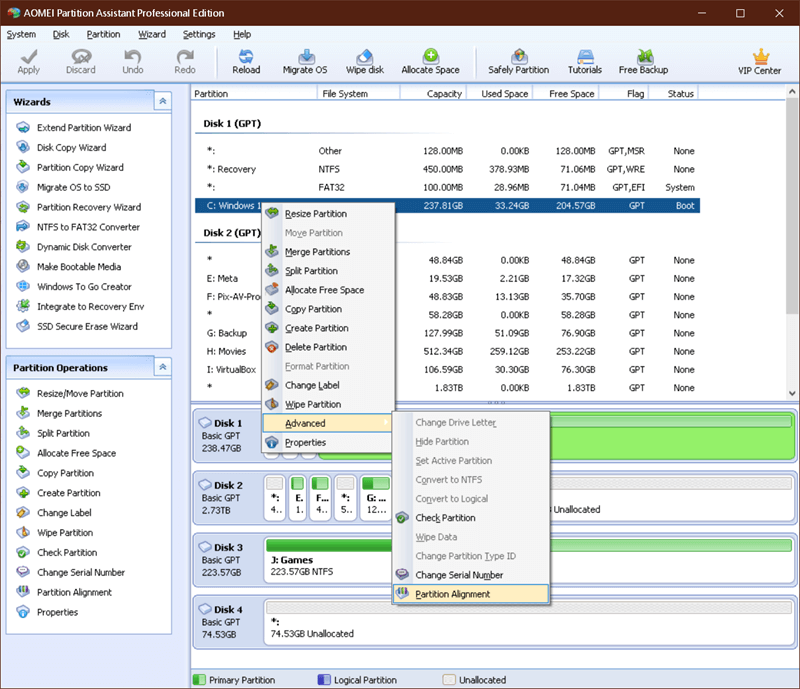Select the G: Backup partition row
Screen dimensions: 800x689
tap(447, 333)
